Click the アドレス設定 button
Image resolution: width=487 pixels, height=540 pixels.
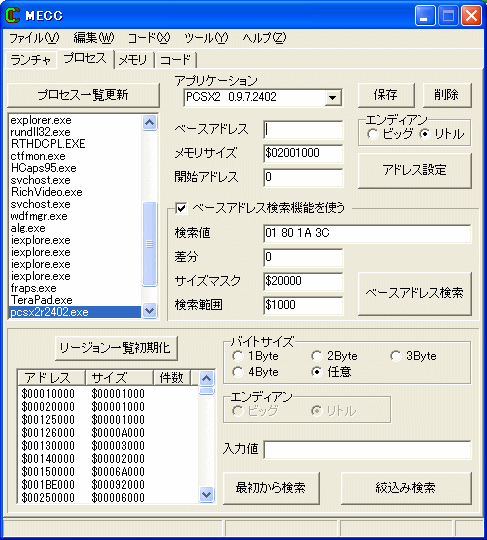click(x=414, y=170)
